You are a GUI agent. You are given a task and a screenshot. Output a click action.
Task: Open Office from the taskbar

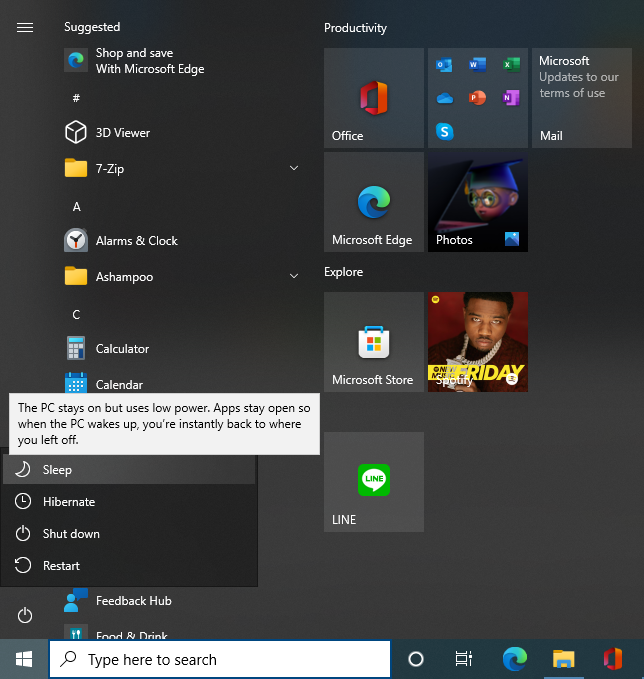pyautogui.click(x=613, y=659)
